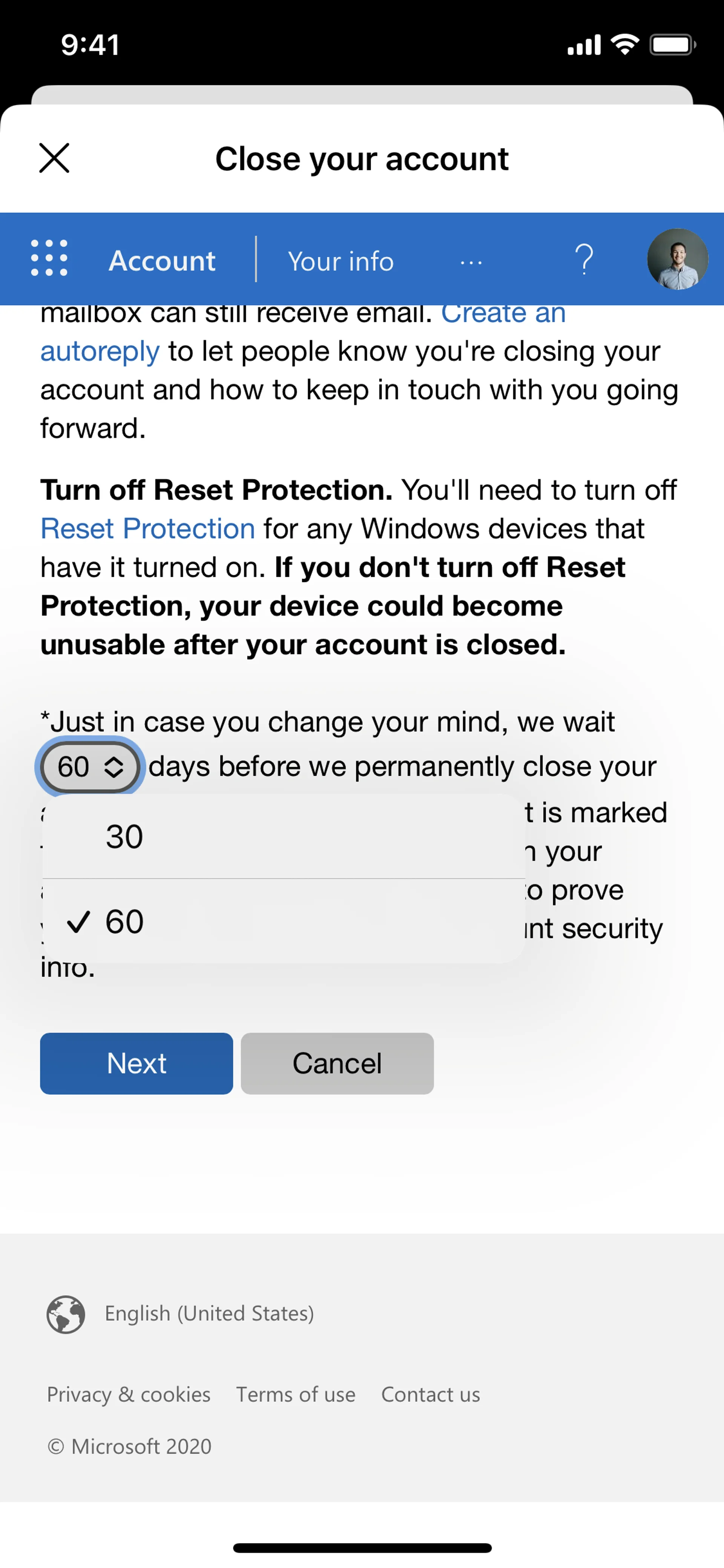Open Terms of use link
The height and width of the screenshot is (1568, 724).
click(296, 1394)
